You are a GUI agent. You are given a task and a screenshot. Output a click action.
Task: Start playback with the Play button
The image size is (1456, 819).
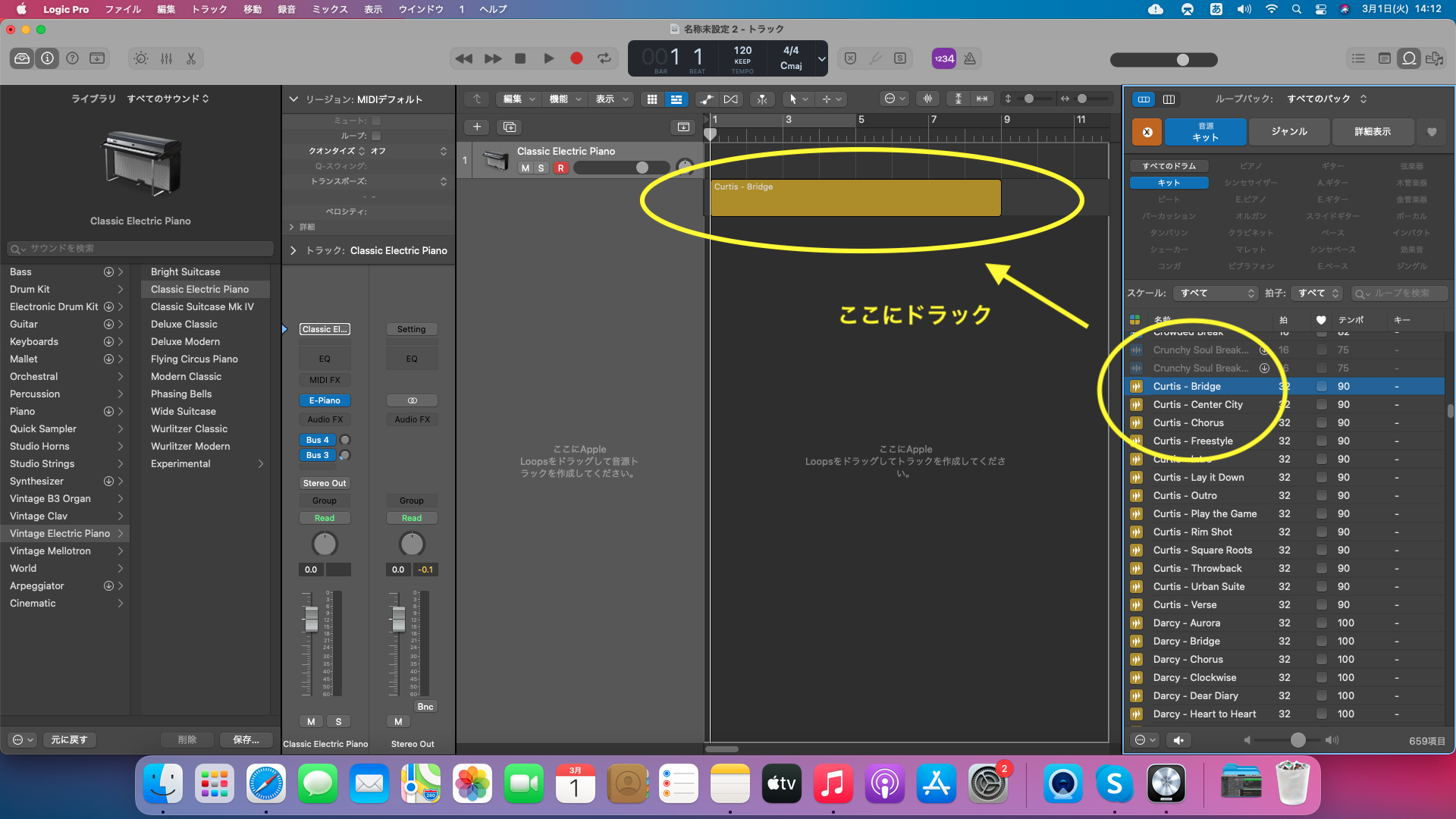(x=548, y=58)
